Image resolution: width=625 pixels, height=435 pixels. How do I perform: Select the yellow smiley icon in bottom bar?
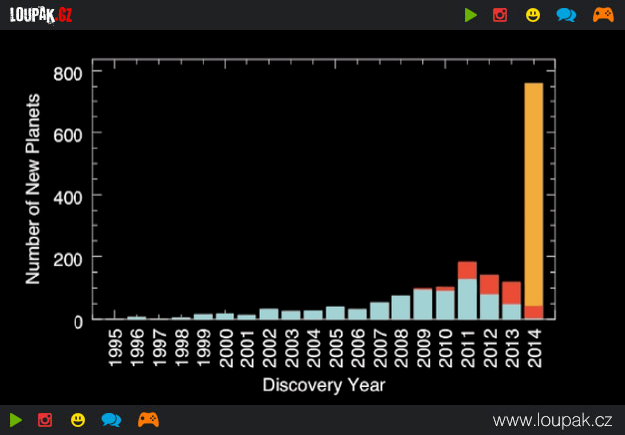[x=78, y=420]
